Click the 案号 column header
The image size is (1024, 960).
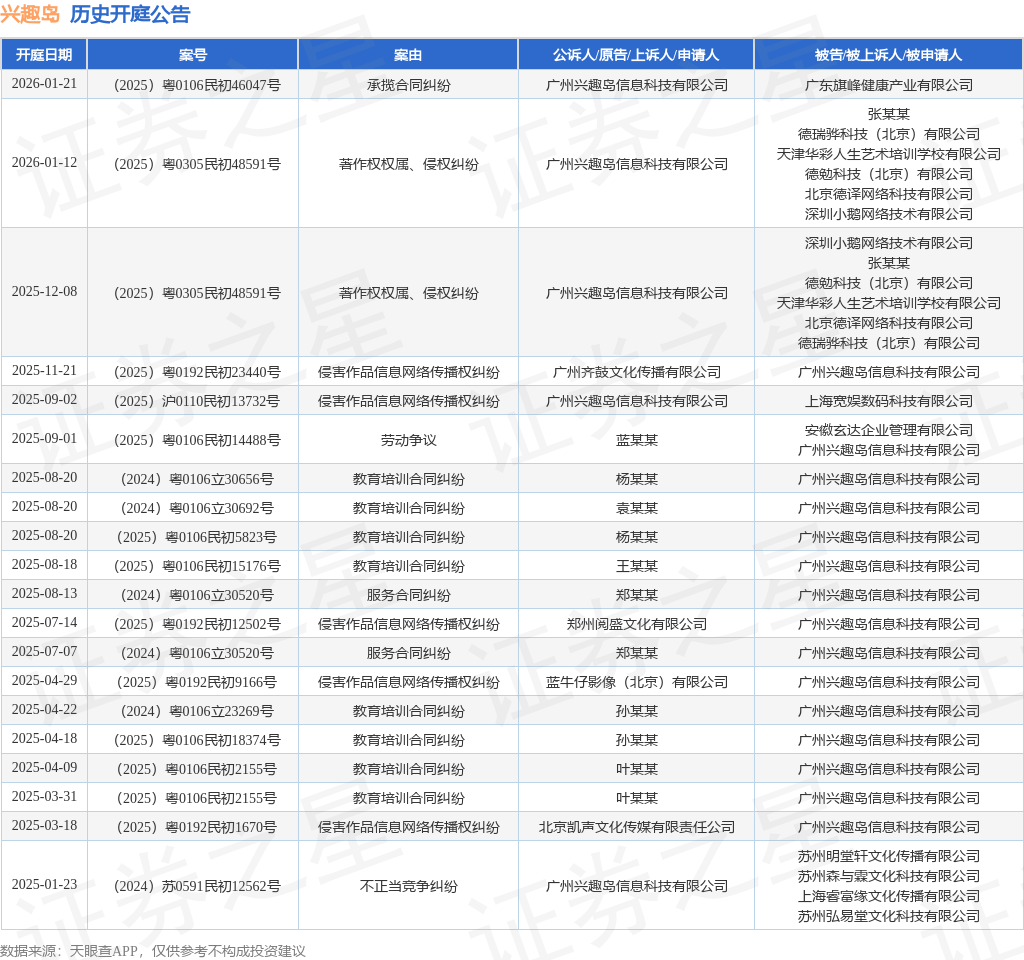pos(193,55)
